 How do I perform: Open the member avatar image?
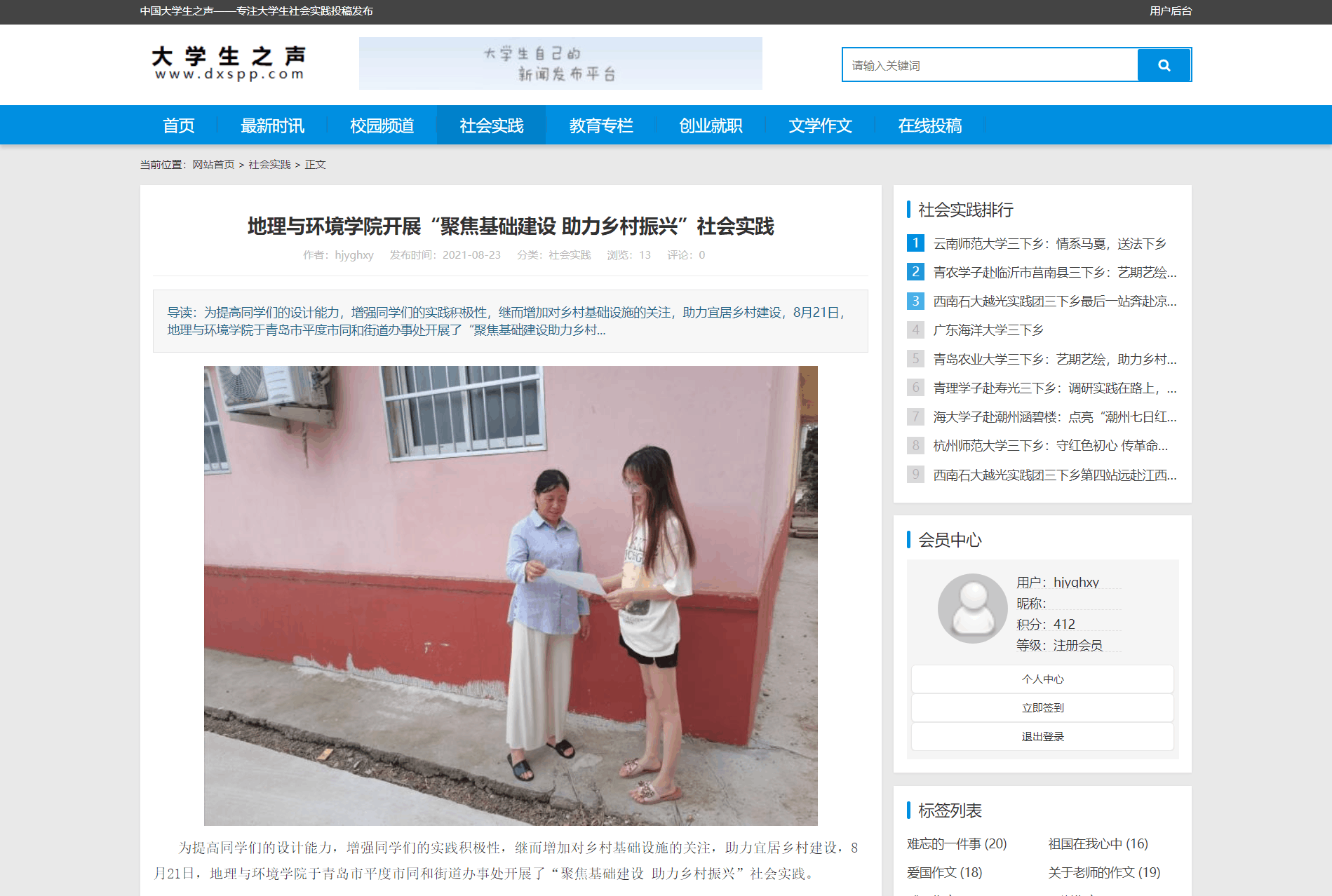[972, 609]
